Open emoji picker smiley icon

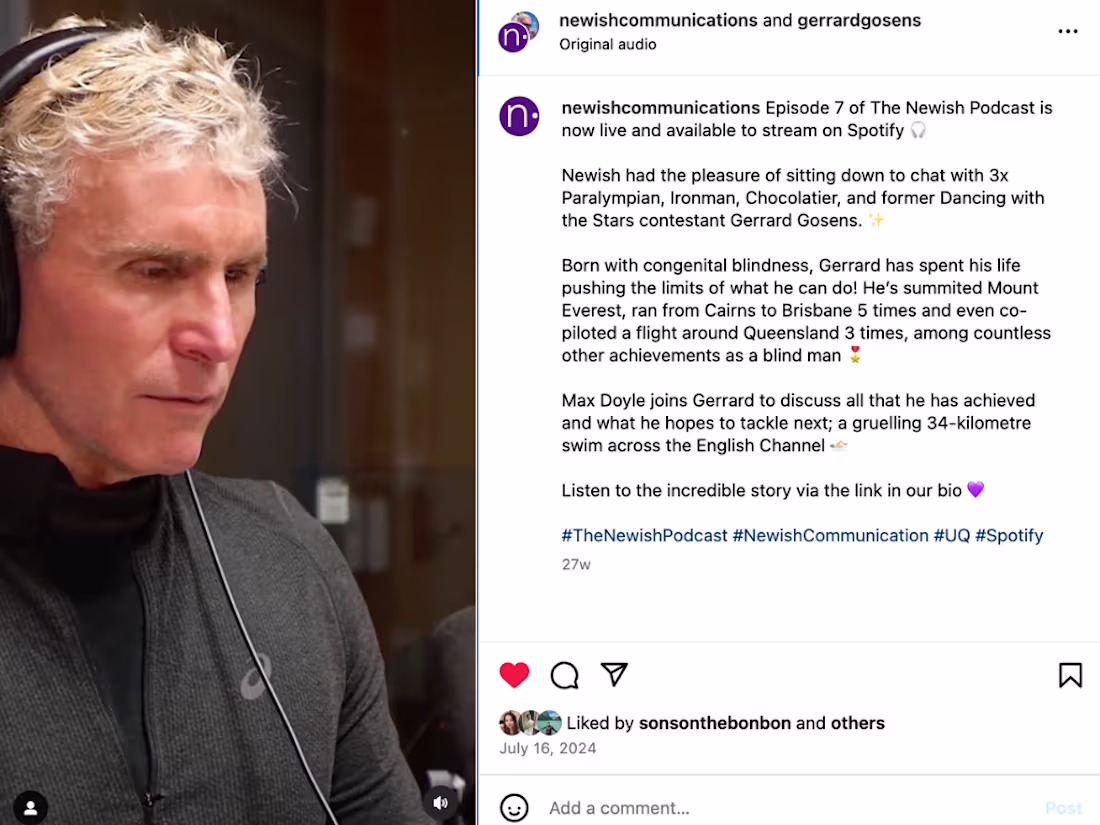(x=514, y=807)
